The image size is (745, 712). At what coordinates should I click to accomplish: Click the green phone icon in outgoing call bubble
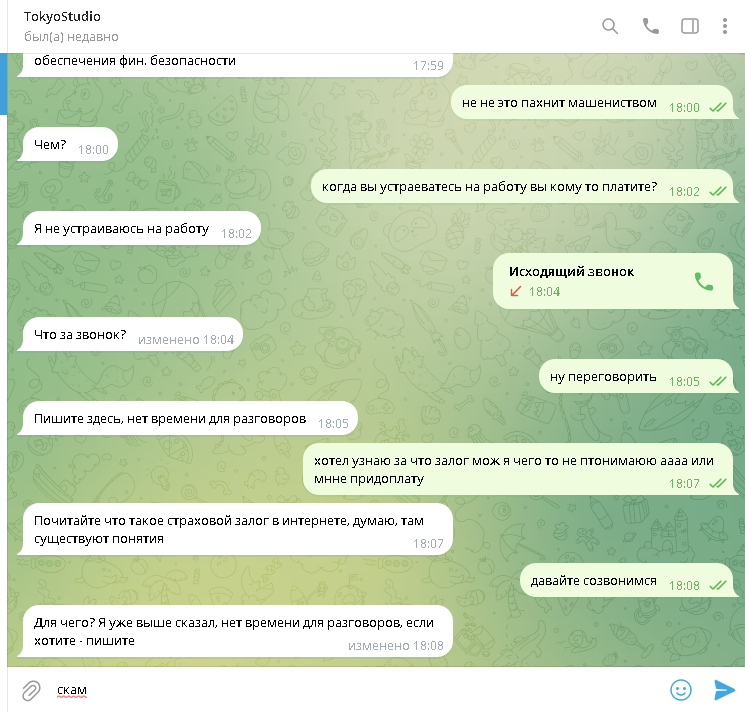point(704,282)
